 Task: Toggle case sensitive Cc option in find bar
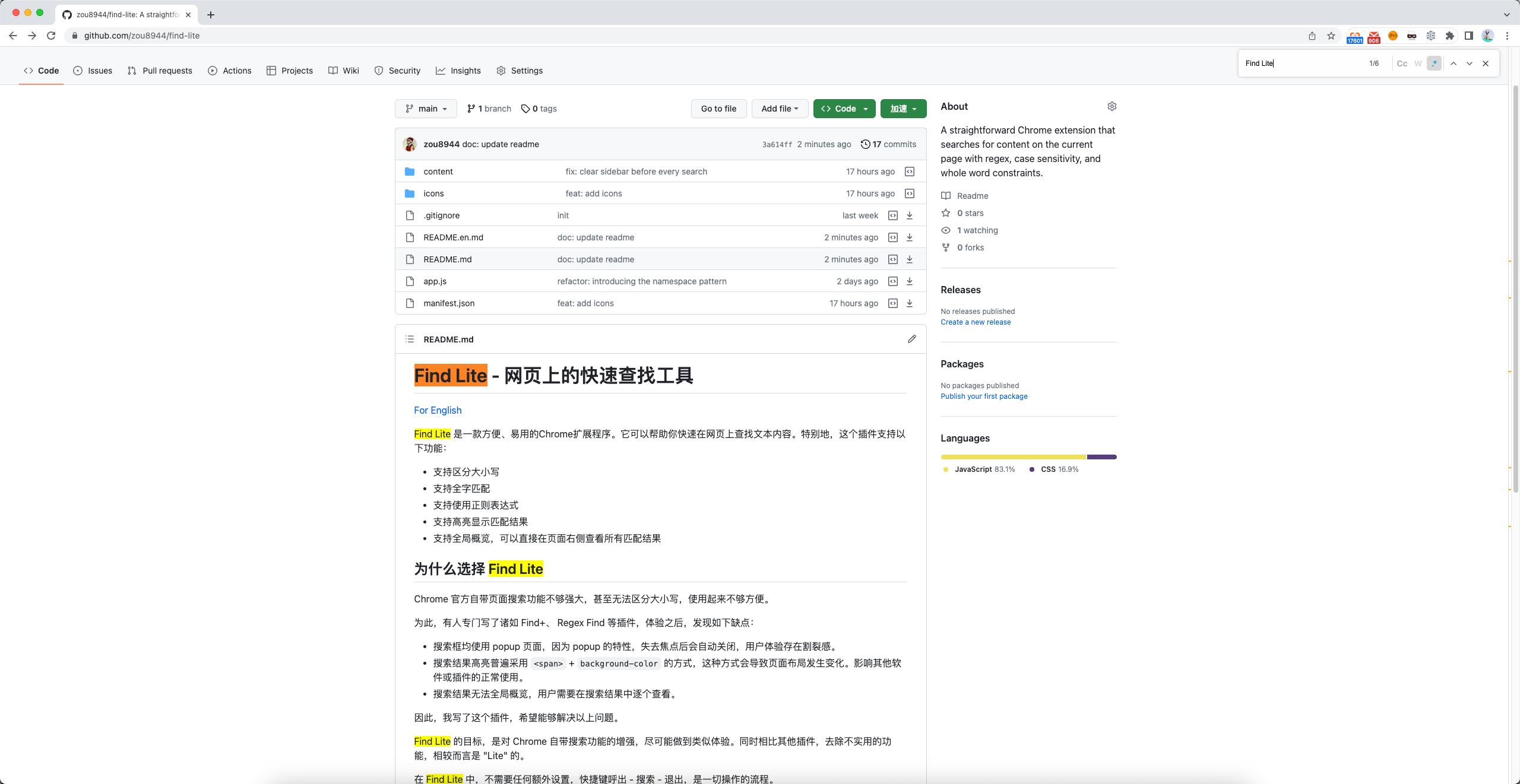[1402, 64]
